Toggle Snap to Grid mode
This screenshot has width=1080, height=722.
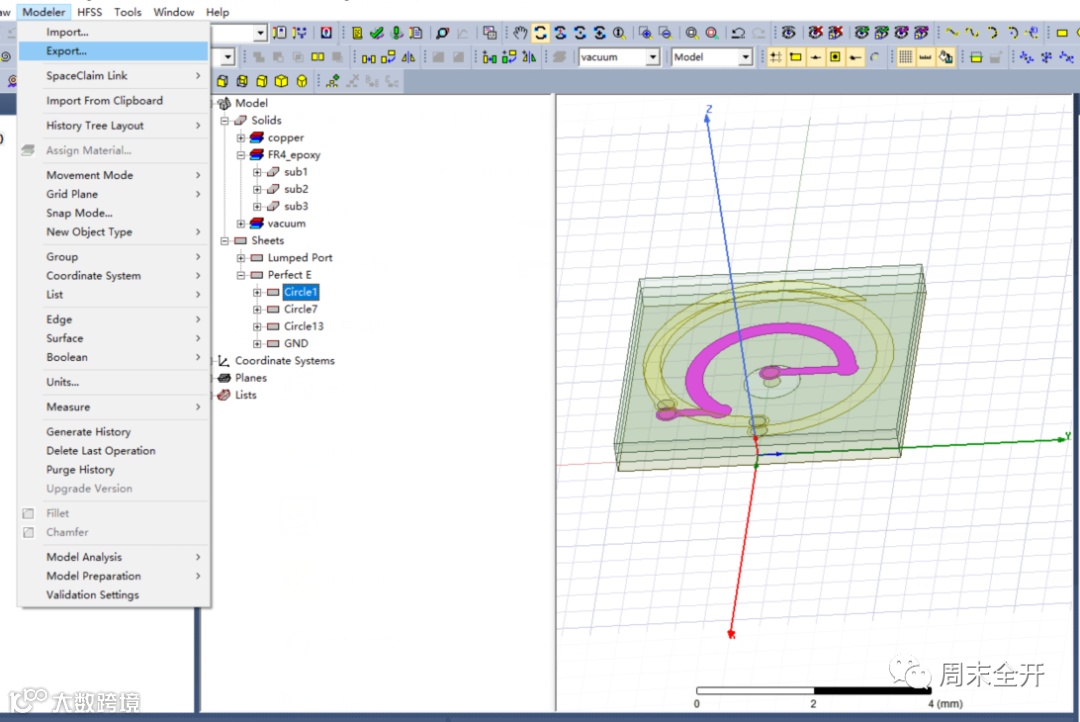coord(776,57)
